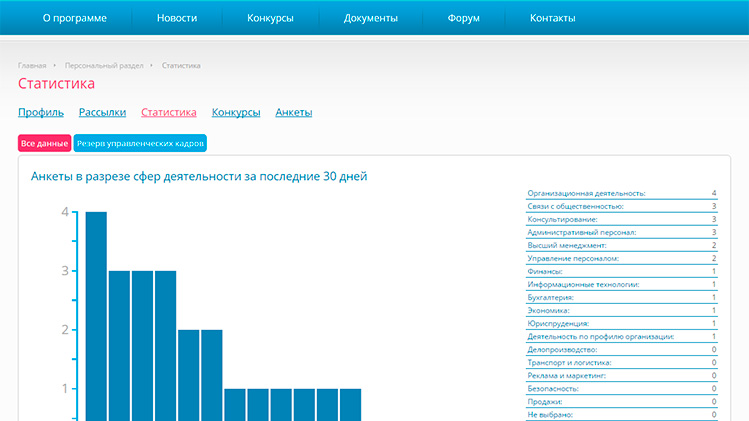The width and height of the screenshot is (749, 421).
Task: Select the Все данные filter button
Action: coord(44,143)
